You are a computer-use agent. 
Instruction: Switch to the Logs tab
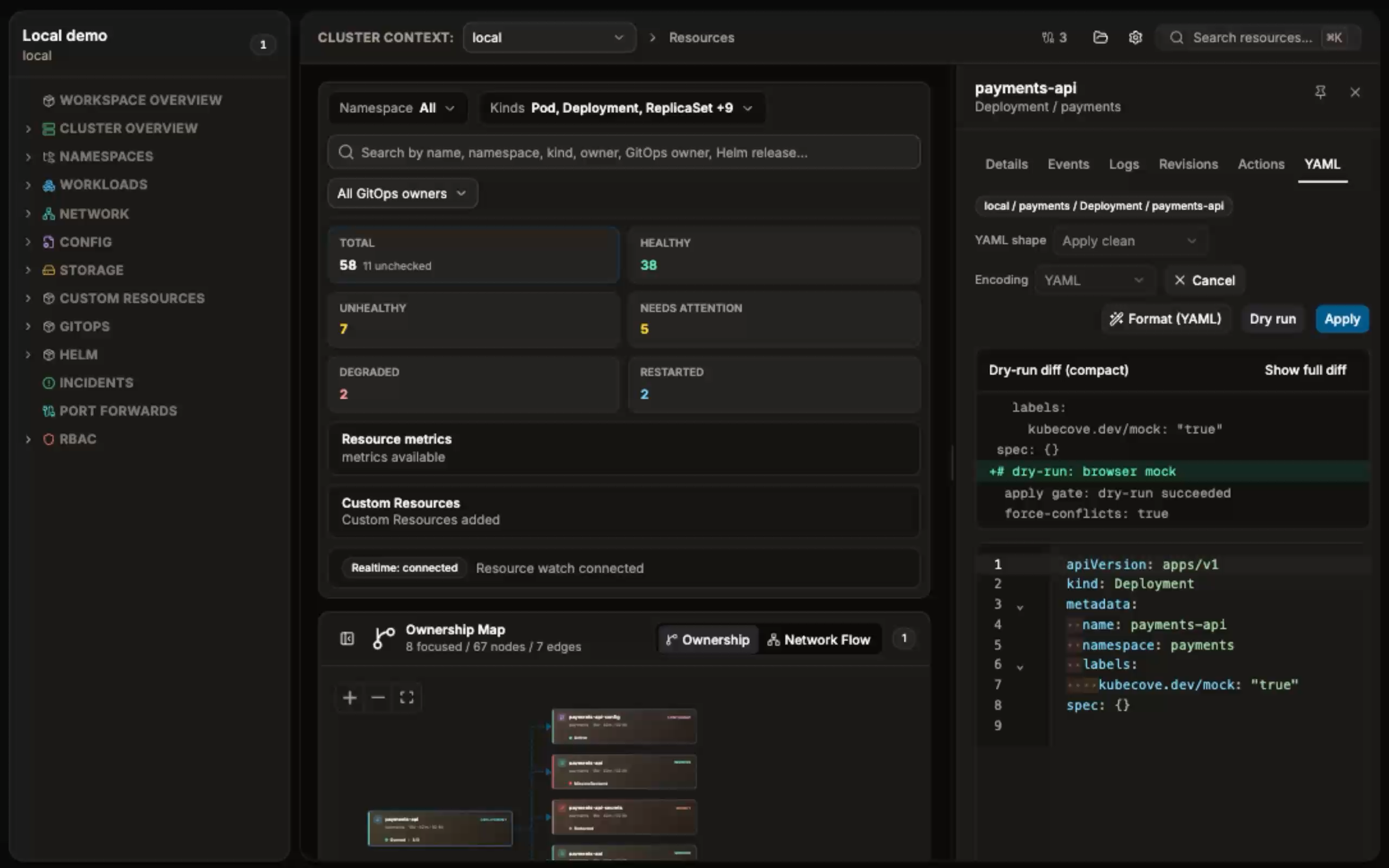1123,164
